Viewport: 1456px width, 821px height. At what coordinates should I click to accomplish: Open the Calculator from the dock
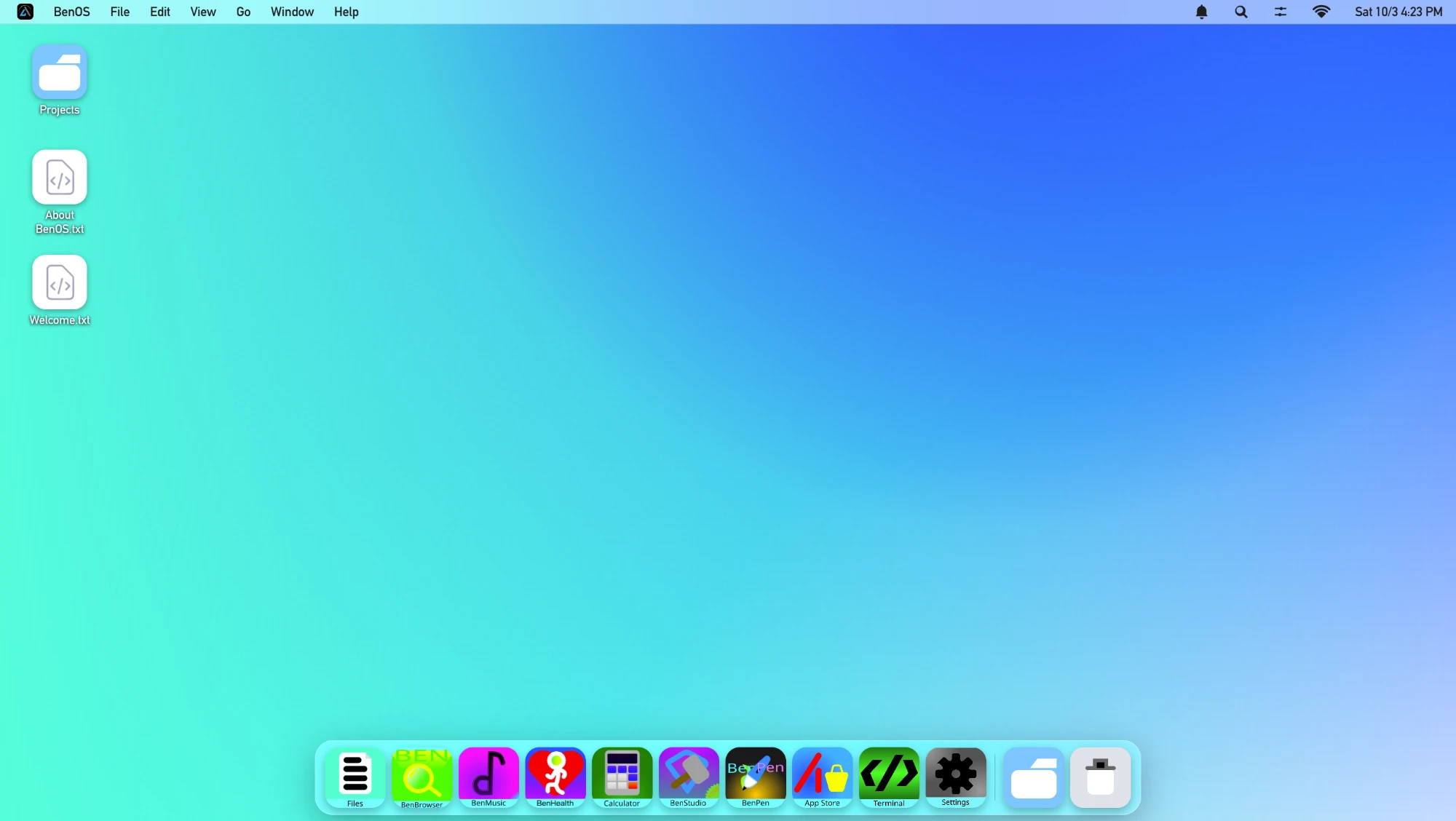click(x=622, y=777)
